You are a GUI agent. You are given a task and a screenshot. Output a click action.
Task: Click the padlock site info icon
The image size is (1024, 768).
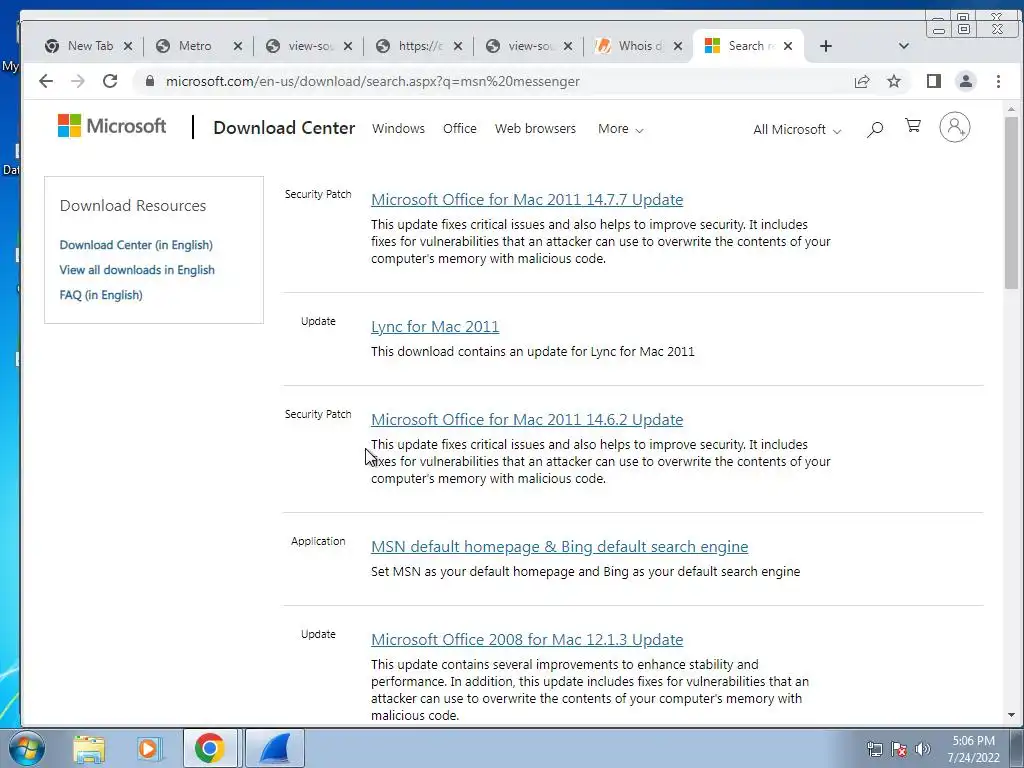pos(150,81)
